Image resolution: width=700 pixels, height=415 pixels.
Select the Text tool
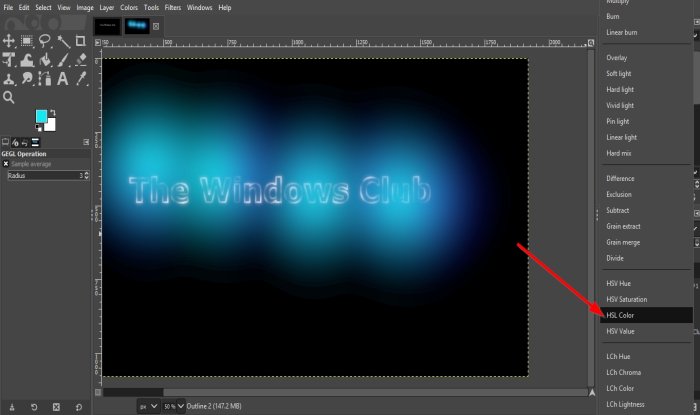click(x=63, y=79)
